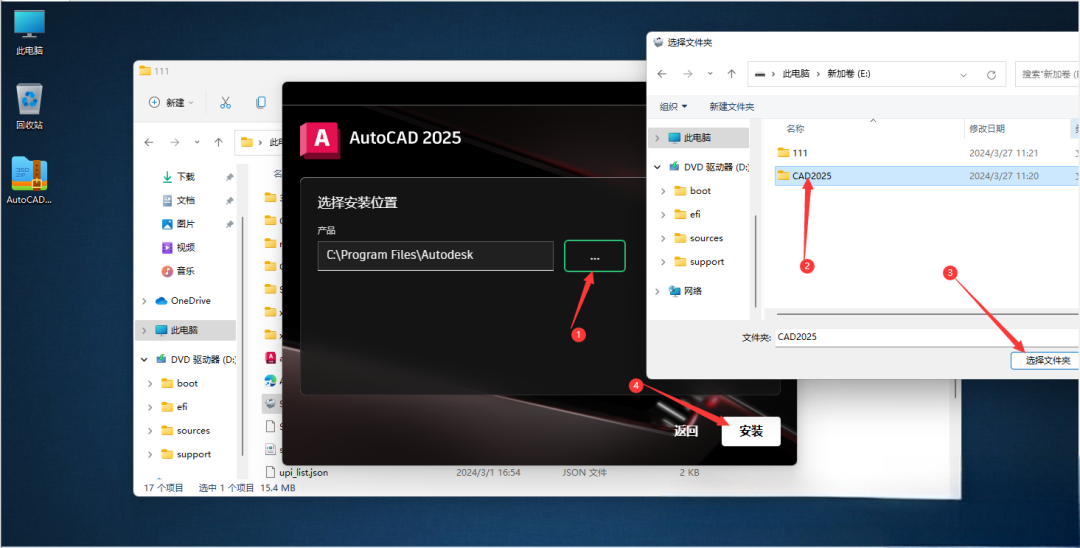Screen dimensions: 1080x548
Task: Select 网络 in dialog tree
Action: coord(685,291)
